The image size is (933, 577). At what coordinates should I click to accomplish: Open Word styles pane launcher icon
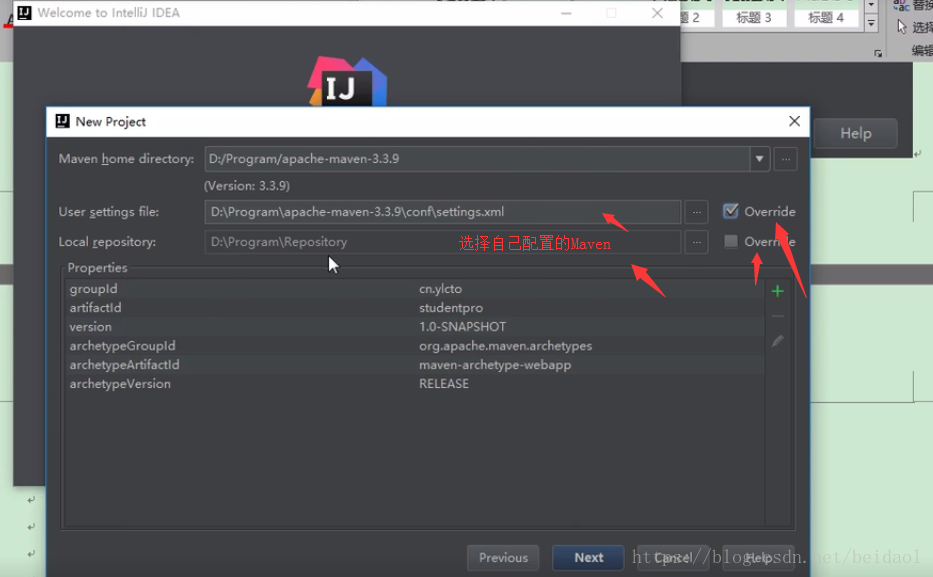point(878,54)
